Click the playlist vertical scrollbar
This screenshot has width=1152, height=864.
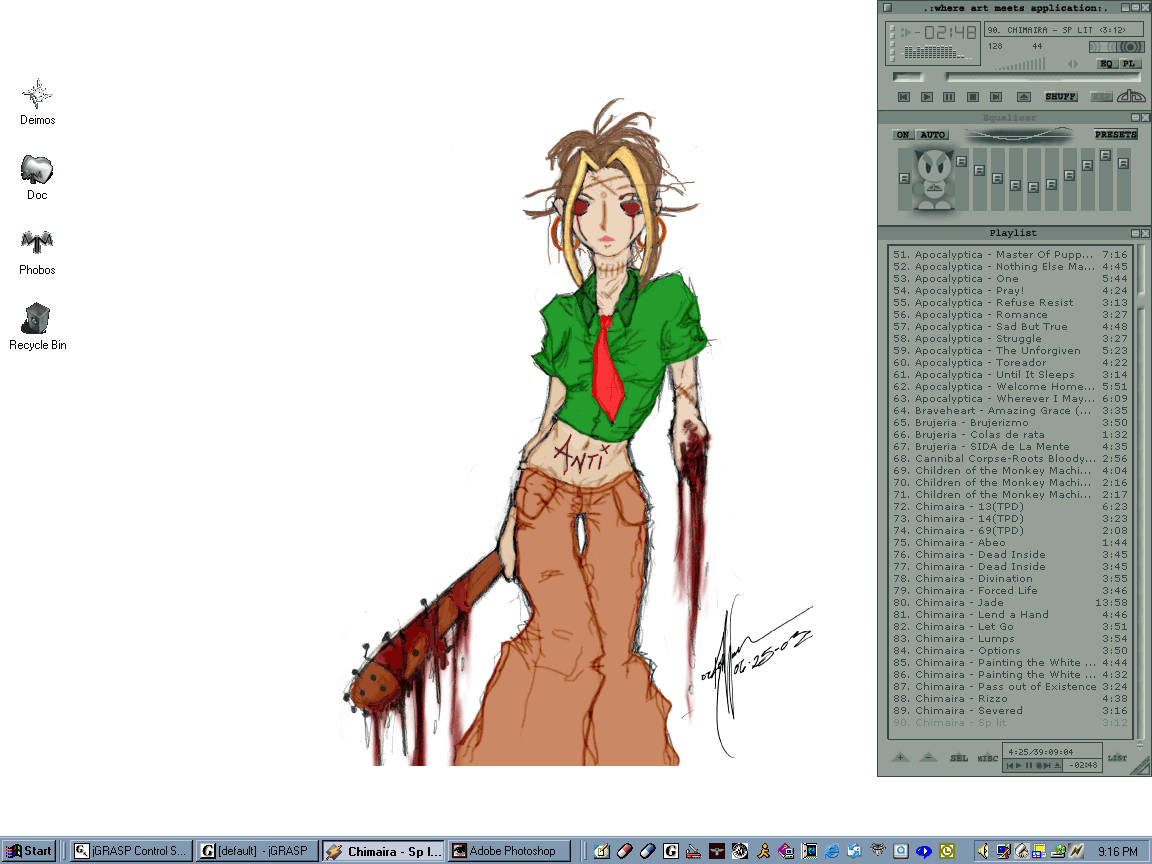coord(1140,492)
